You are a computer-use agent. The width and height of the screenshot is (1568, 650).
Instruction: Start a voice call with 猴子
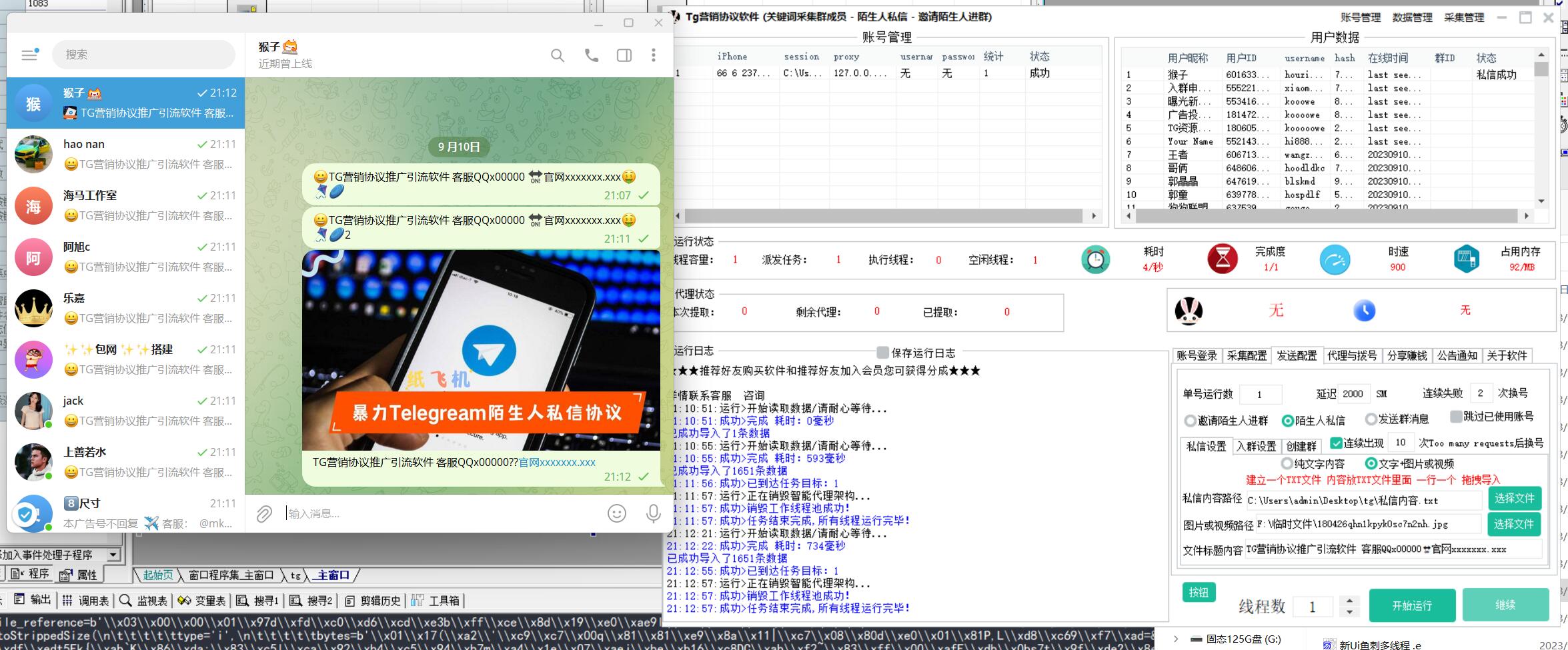591,55
